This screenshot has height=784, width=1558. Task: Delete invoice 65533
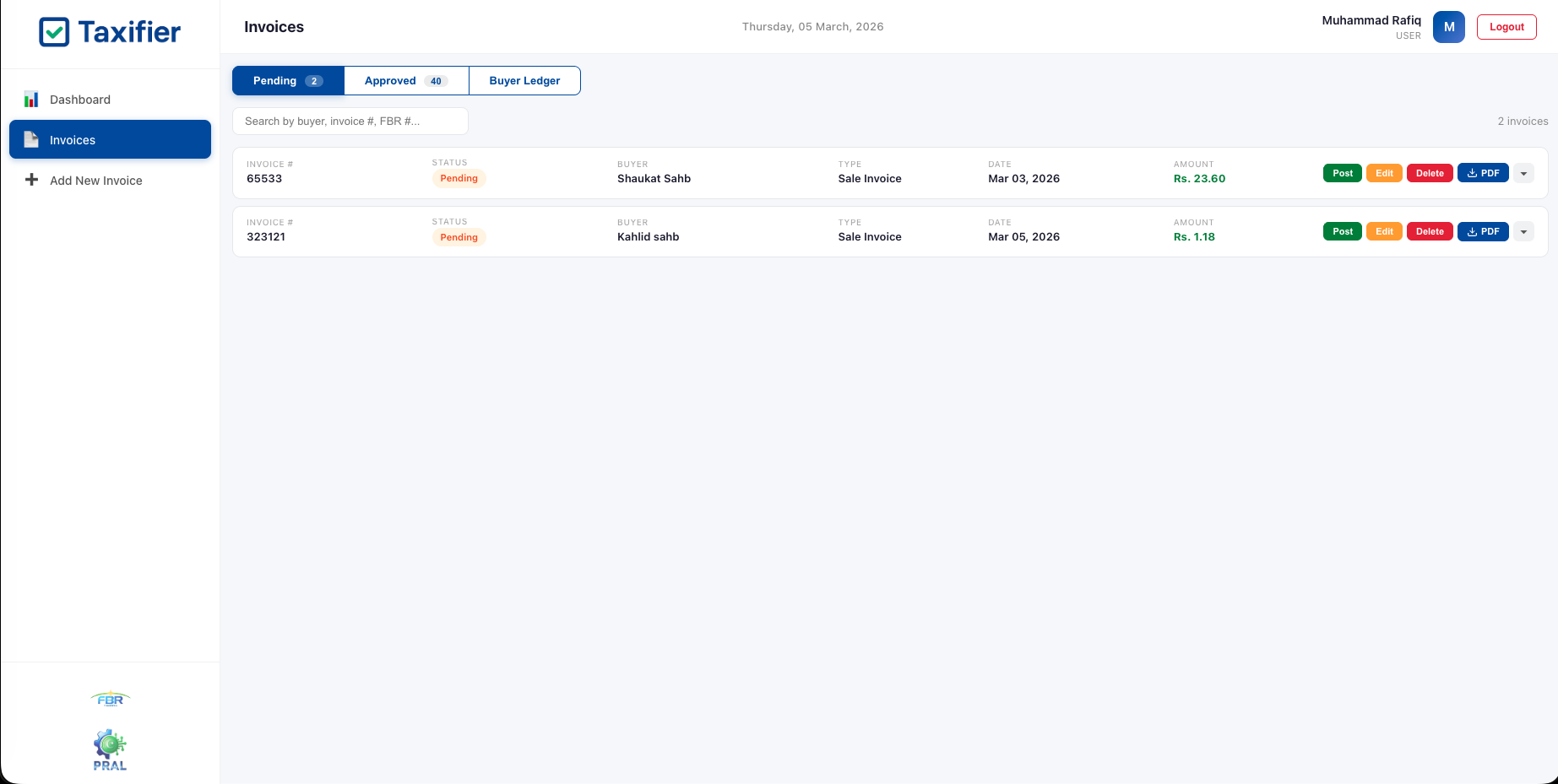coord(1430,172)
